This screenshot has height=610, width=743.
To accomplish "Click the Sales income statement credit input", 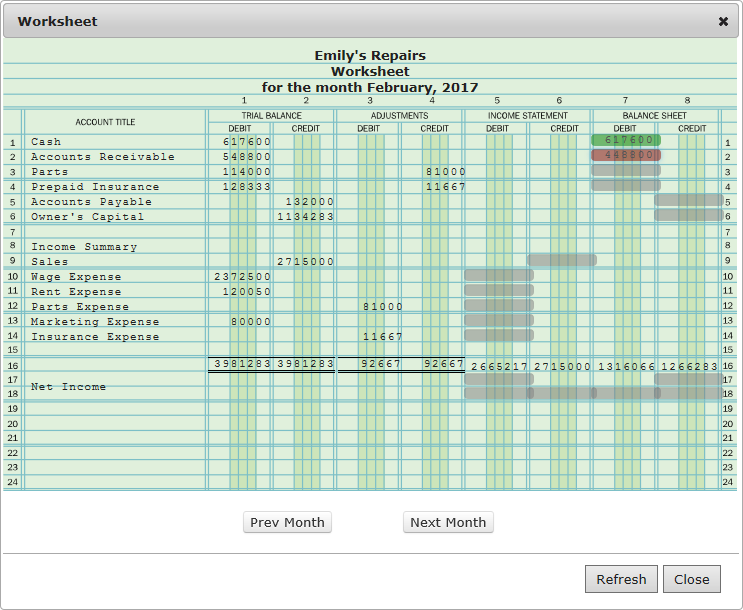I will (562, 260).
